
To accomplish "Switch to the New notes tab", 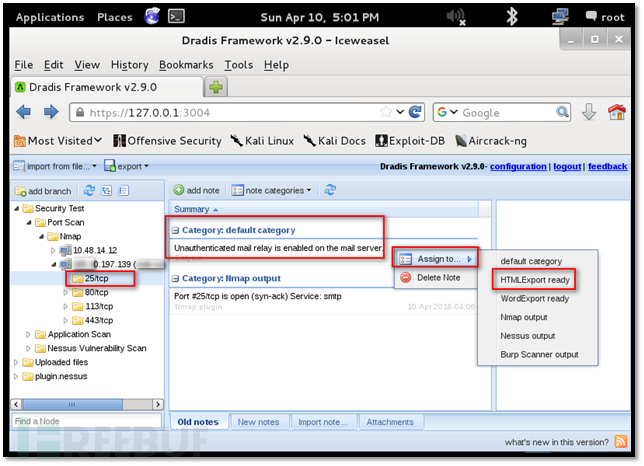I will 258,422.
